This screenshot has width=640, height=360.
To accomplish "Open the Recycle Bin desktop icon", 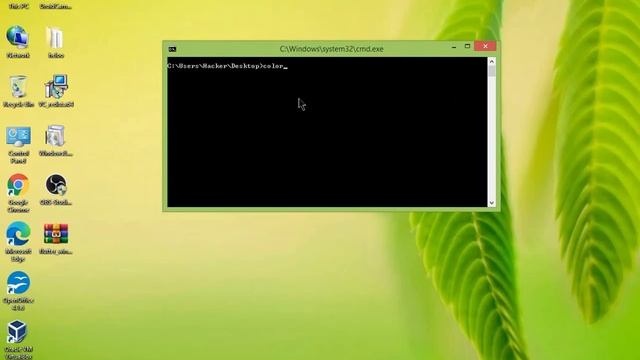I will pos(18,91).
